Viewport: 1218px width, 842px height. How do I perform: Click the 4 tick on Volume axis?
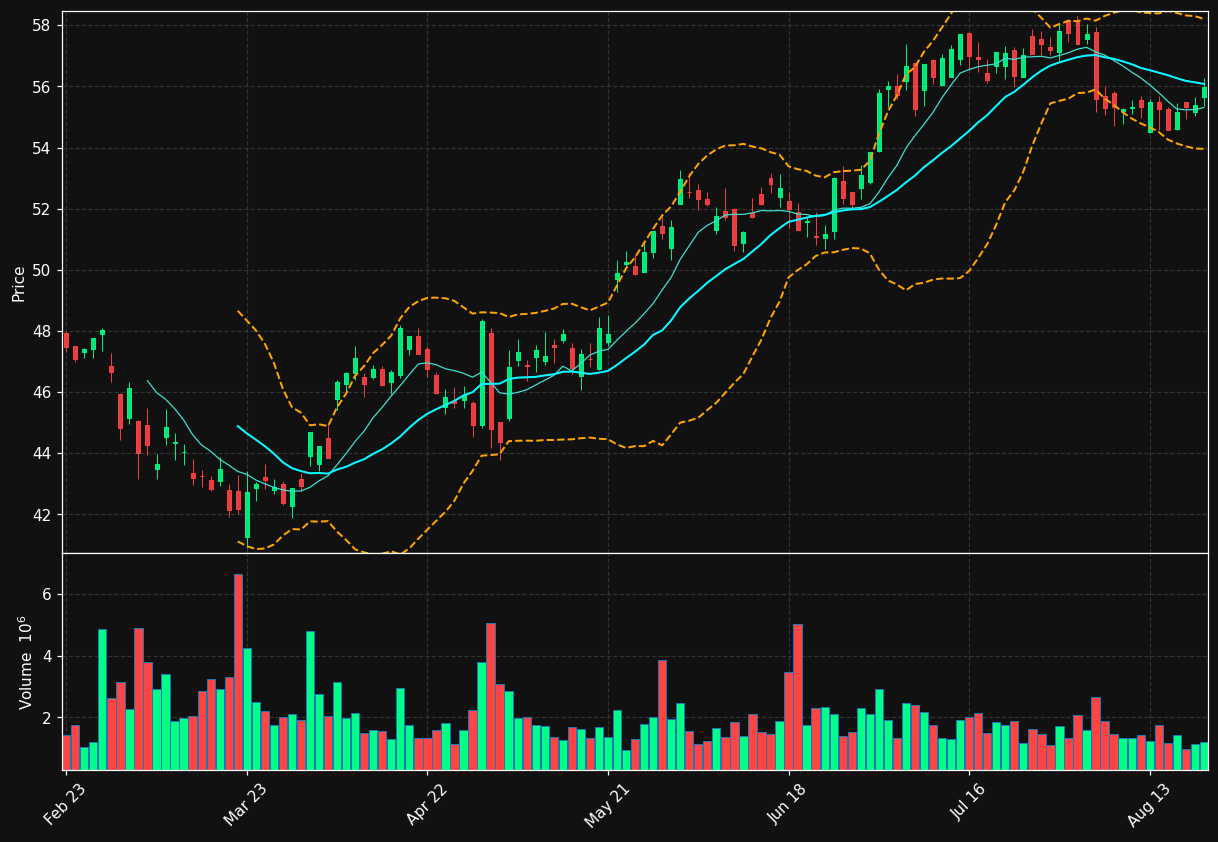point(49,657)
